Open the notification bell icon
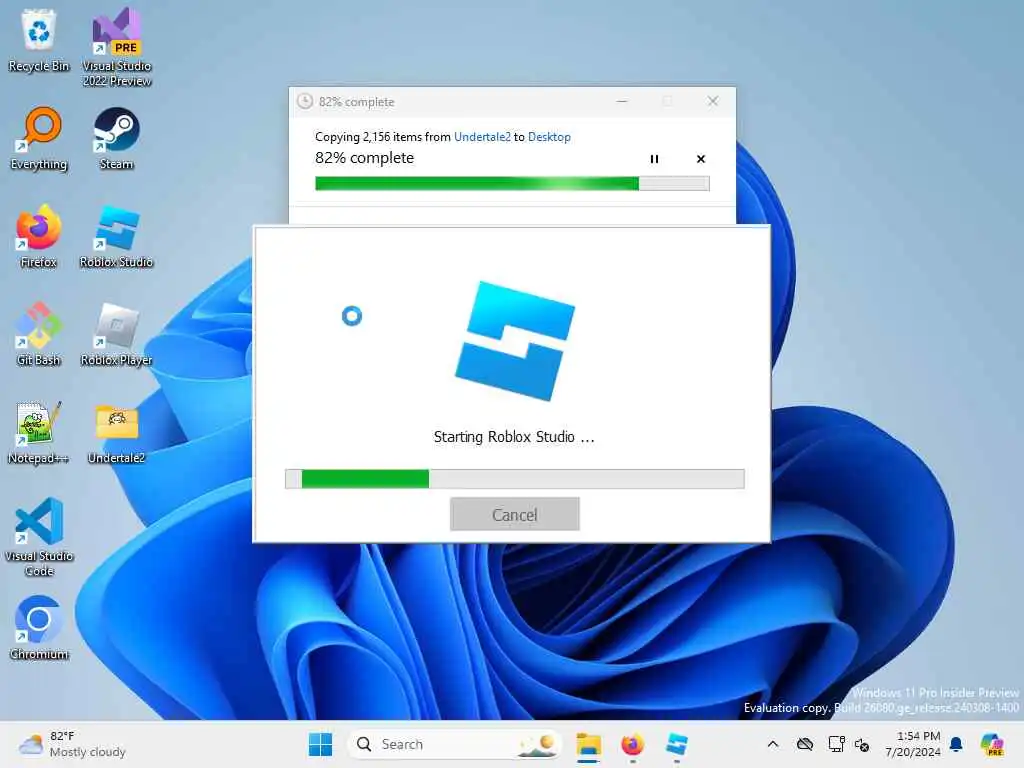Image resolution: width=1024 pixels, height=768 pixels. [956, 744]
